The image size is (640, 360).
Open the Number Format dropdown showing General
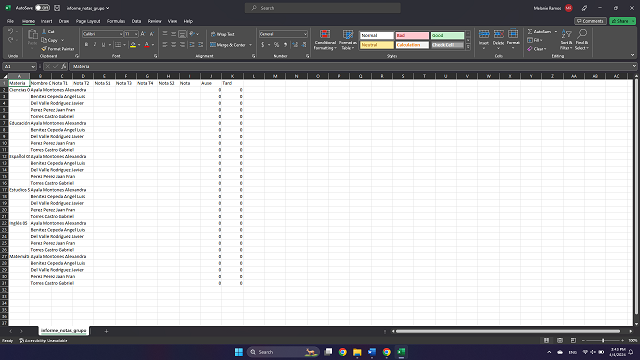click(283, 34)
